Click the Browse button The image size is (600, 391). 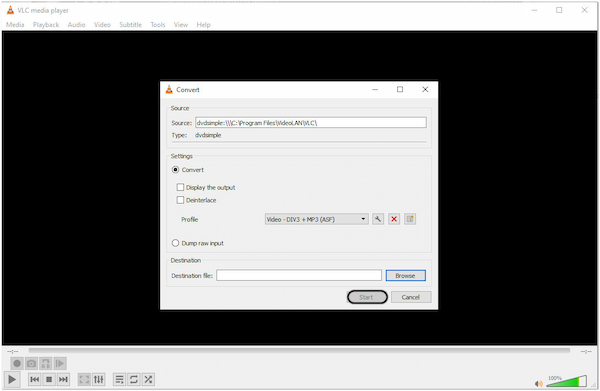pyautogui.click(x=406, y=275)
